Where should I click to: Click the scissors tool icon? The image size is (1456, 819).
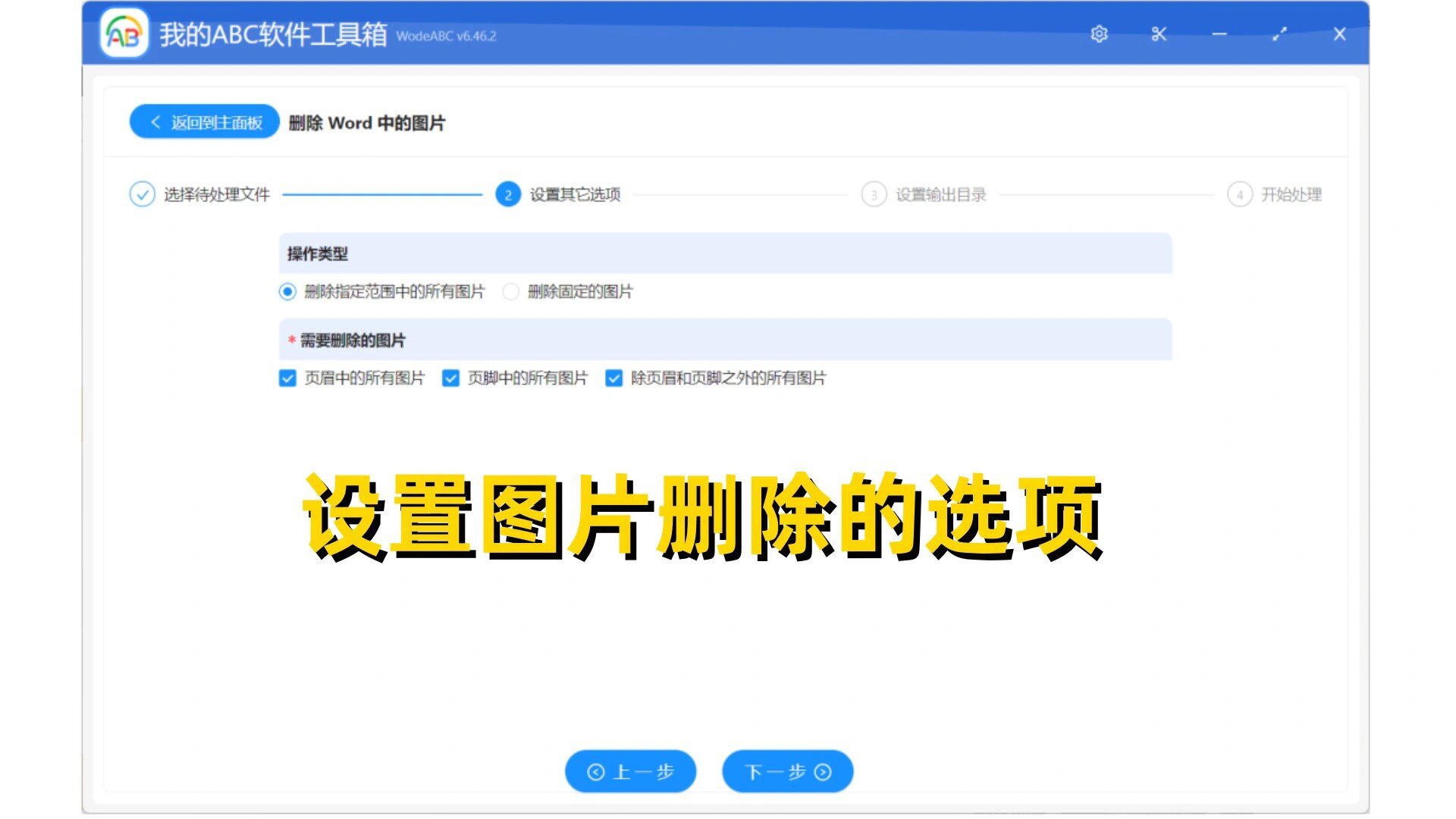[1159, 34]
